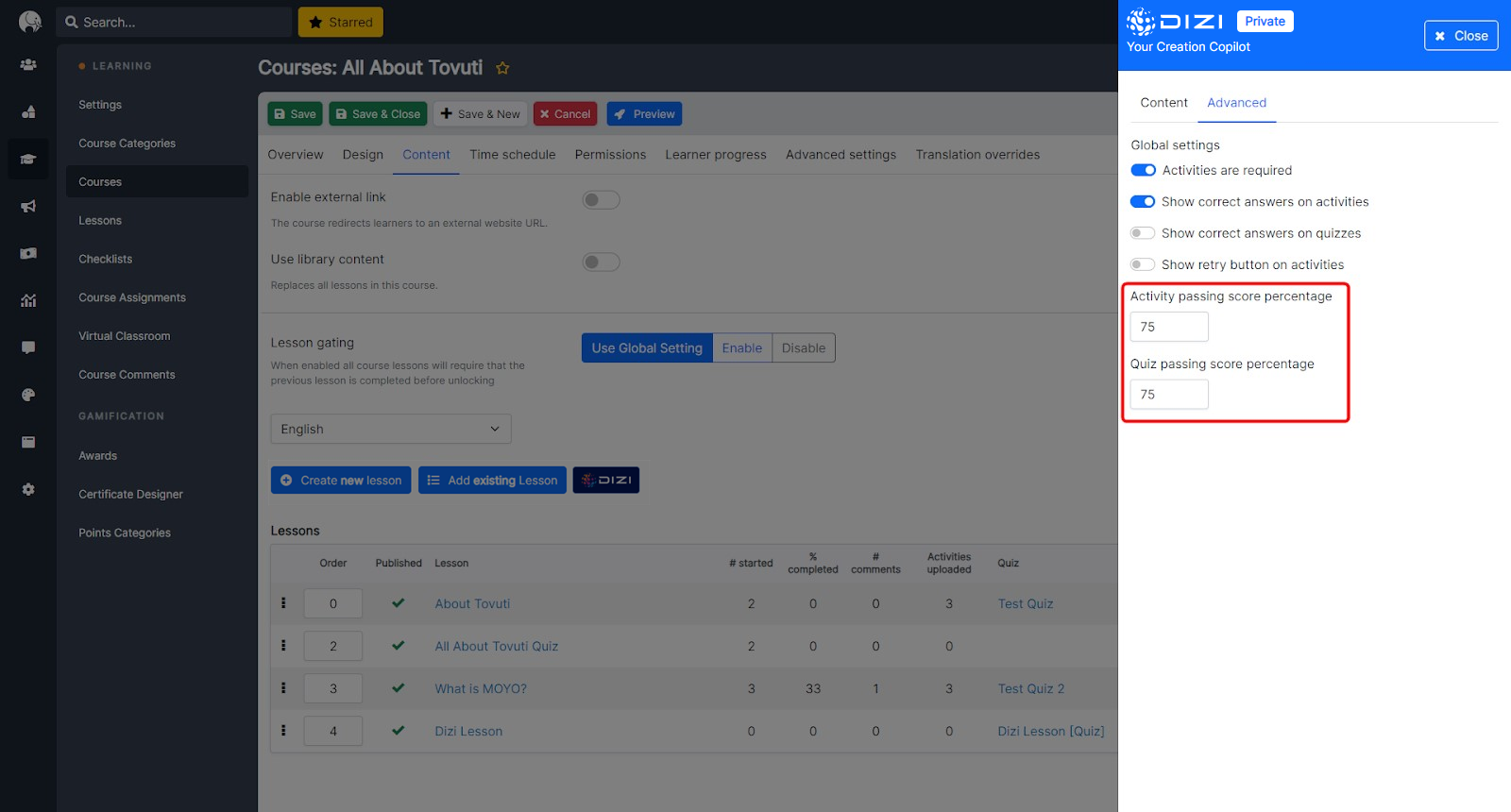
Task: Edit Quiz passing score percentage field
Action: (x=1169, y=395)
